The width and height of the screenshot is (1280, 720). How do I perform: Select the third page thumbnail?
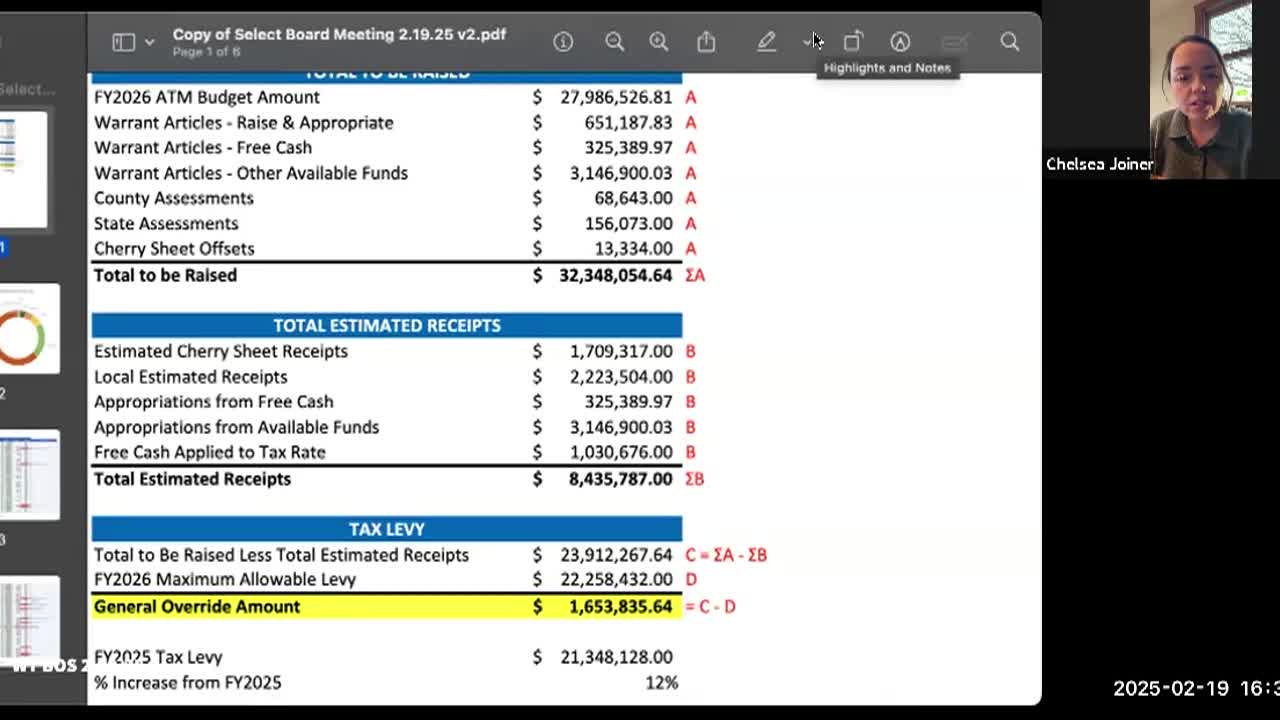point(29,475)
